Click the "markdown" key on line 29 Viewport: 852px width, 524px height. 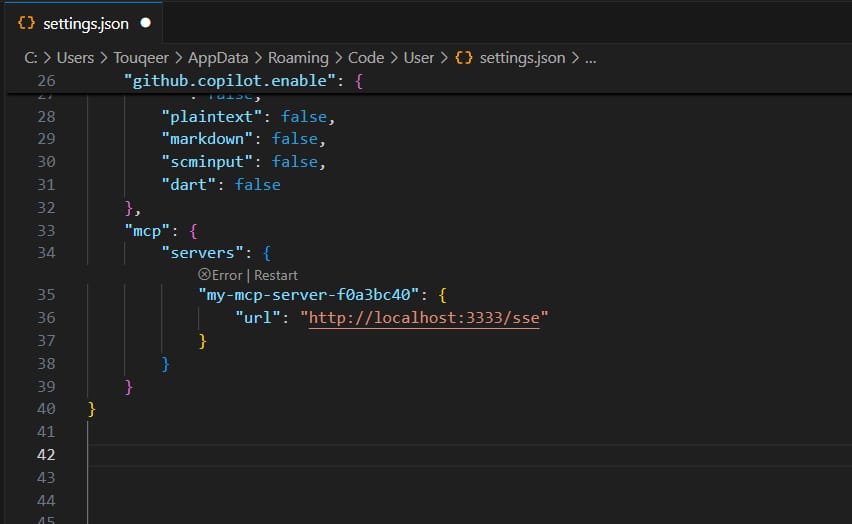pyautogui.click(x=207, y=139)
